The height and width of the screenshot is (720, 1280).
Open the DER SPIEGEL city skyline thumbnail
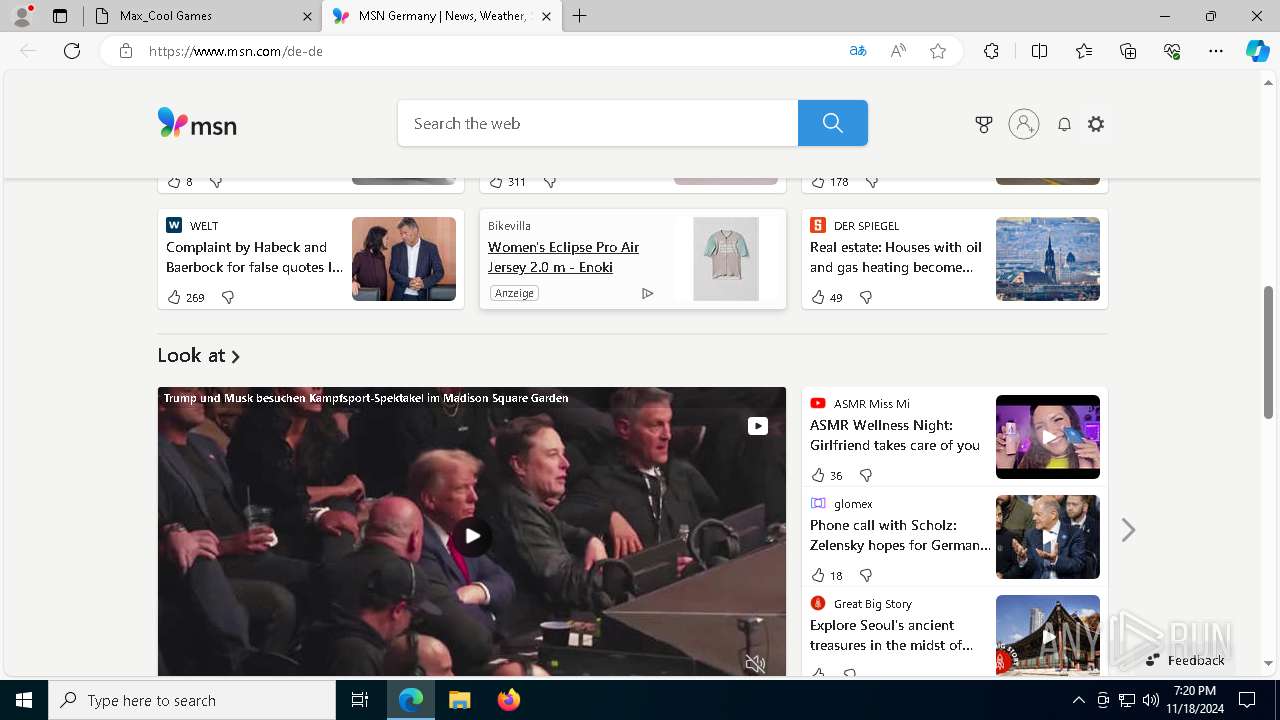pyautogui.click(x=1048, y=259)
